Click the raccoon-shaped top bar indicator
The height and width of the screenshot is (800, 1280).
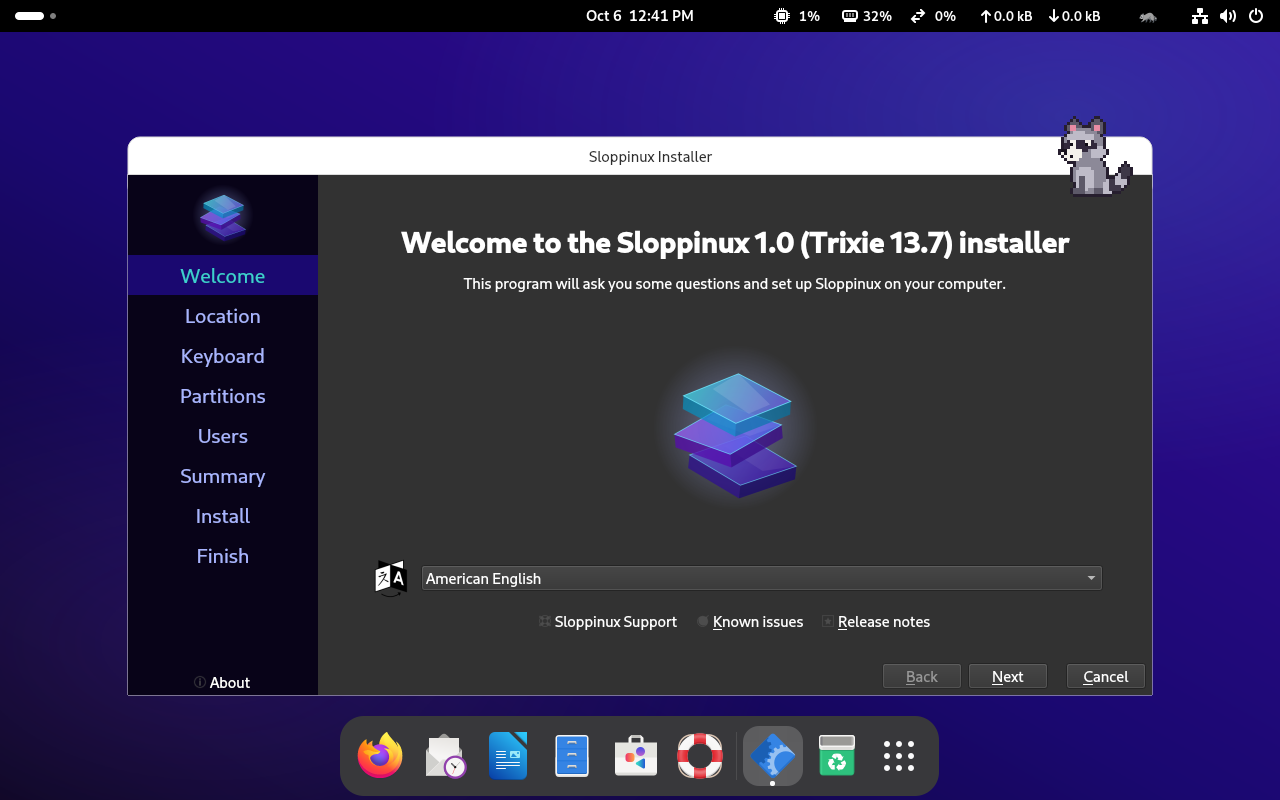click(x=1148, y=16)
